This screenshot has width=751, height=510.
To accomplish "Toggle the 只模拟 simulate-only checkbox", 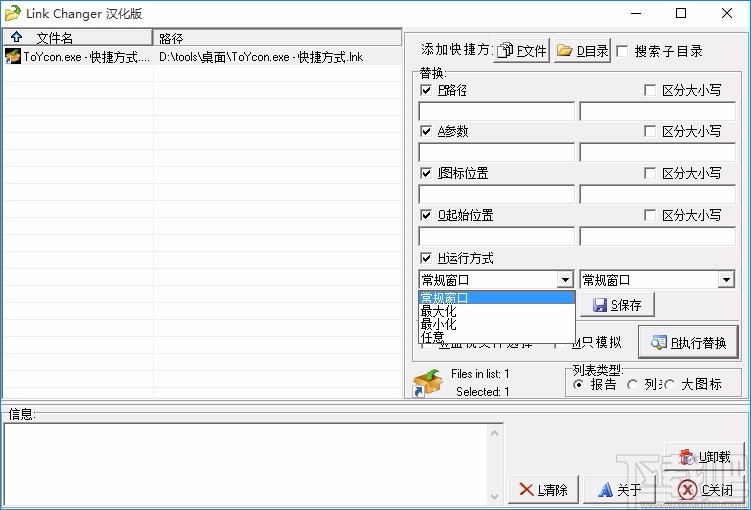I will [x=560, y=343].
